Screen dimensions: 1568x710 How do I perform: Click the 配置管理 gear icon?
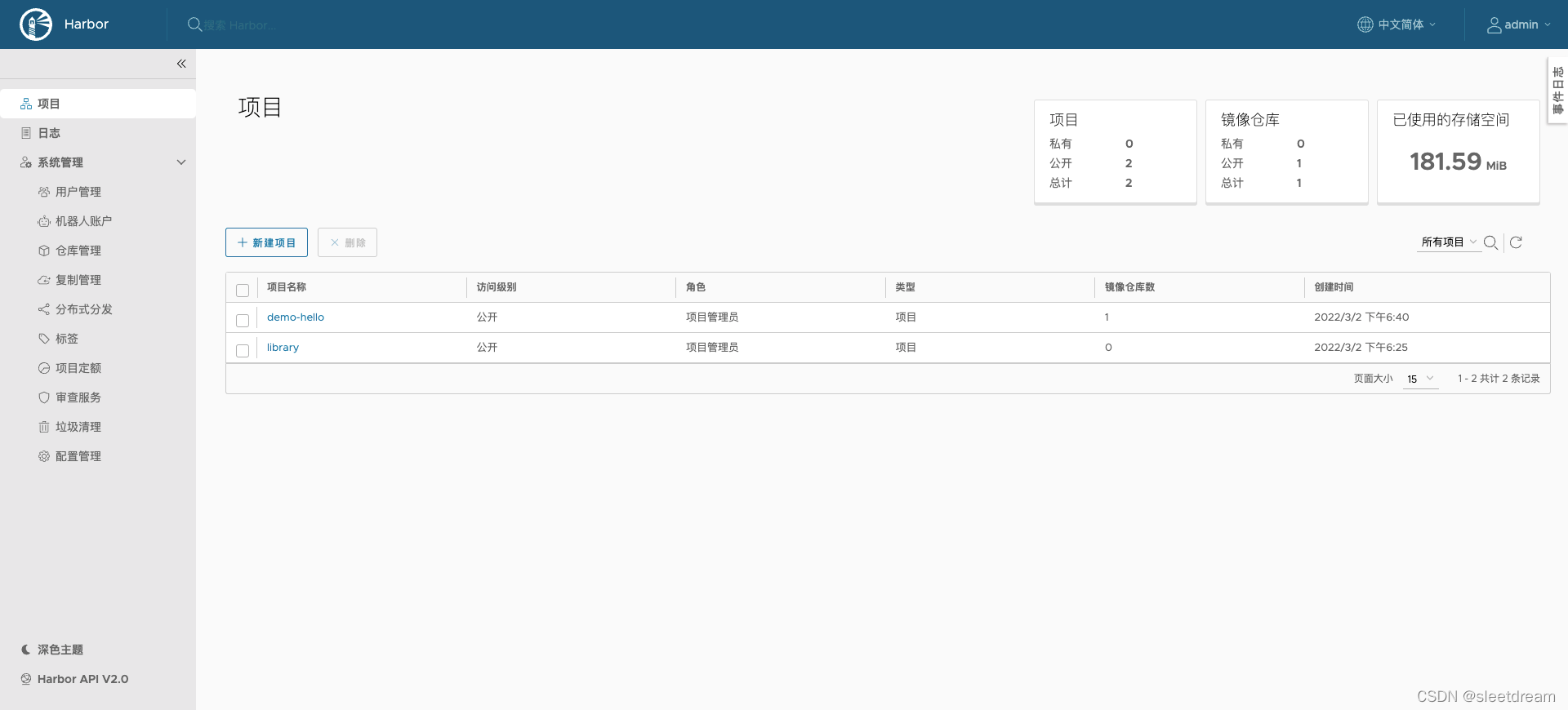pyautogui.click(x=44, y=456)
